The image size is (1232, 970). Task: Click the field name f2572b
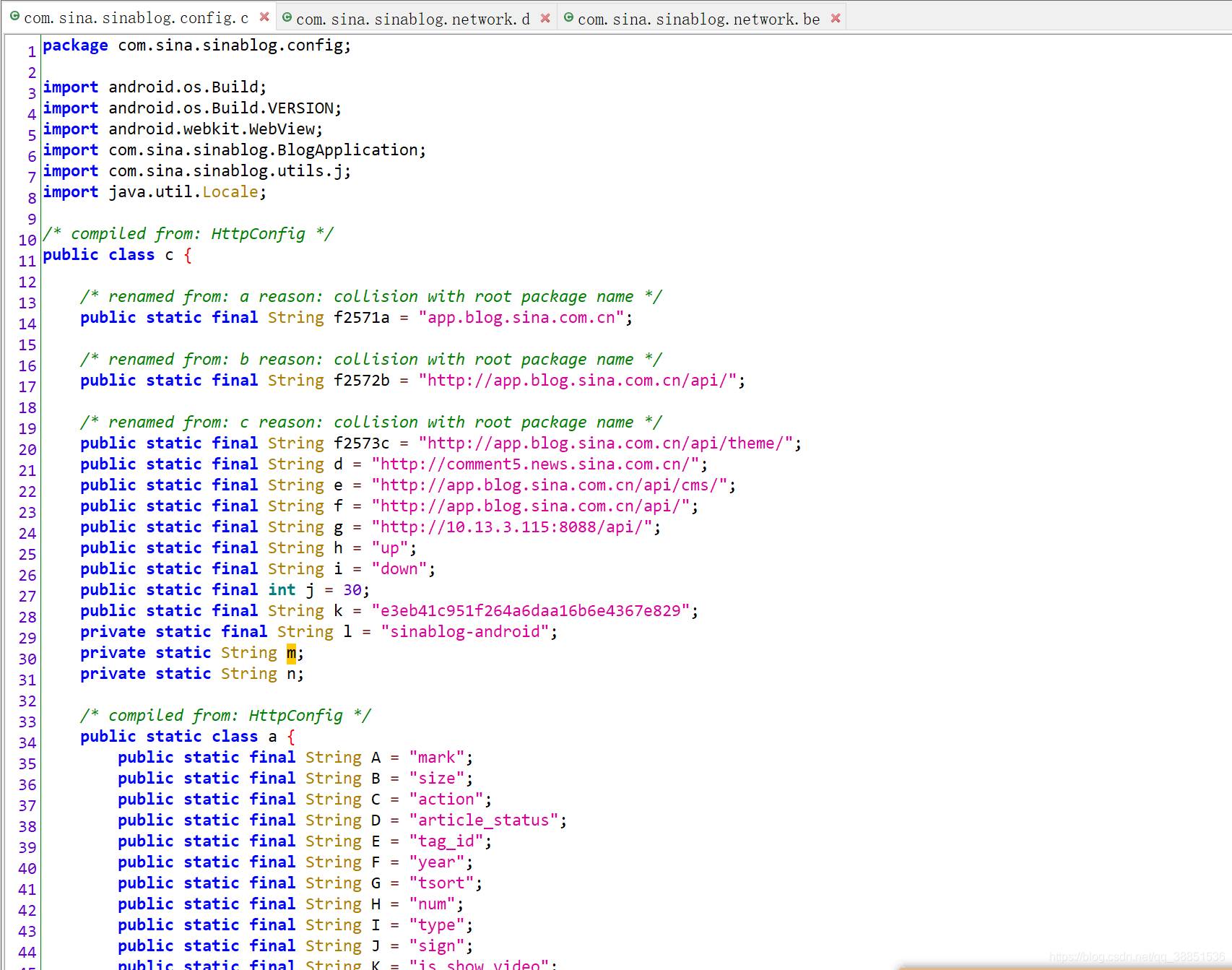point(361,381)
